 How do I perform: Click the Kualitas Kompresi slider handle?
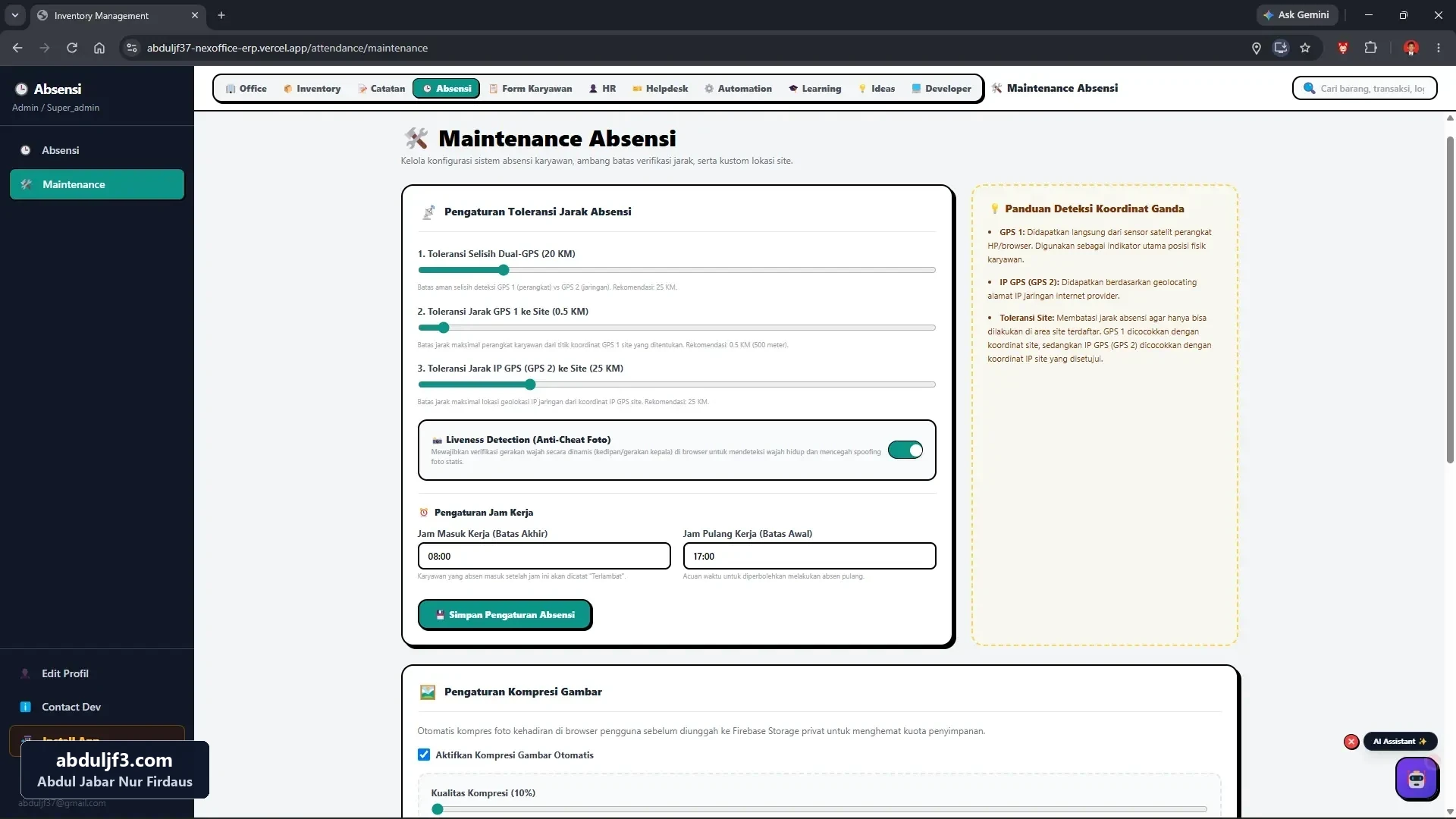pyautogui.click(x=438, y=809)
